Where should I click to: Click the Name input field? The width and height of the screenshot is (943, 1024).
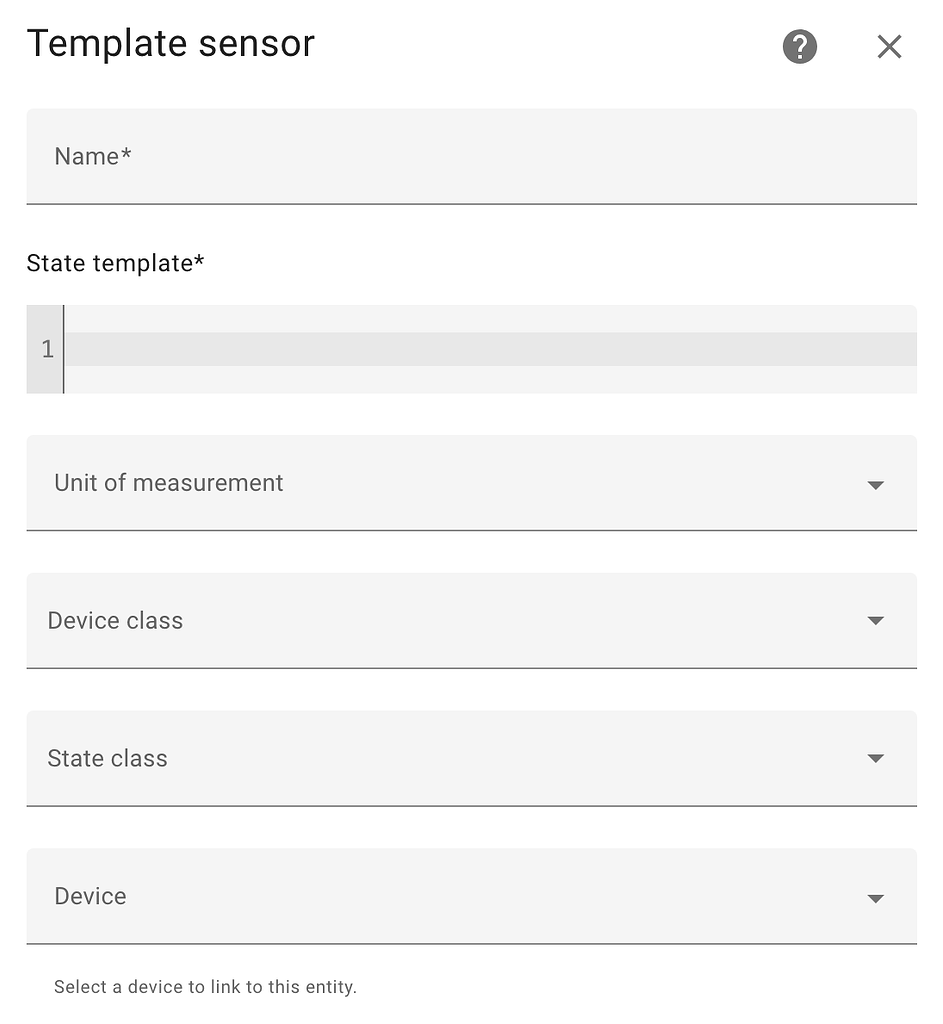(x=472, y=157)
